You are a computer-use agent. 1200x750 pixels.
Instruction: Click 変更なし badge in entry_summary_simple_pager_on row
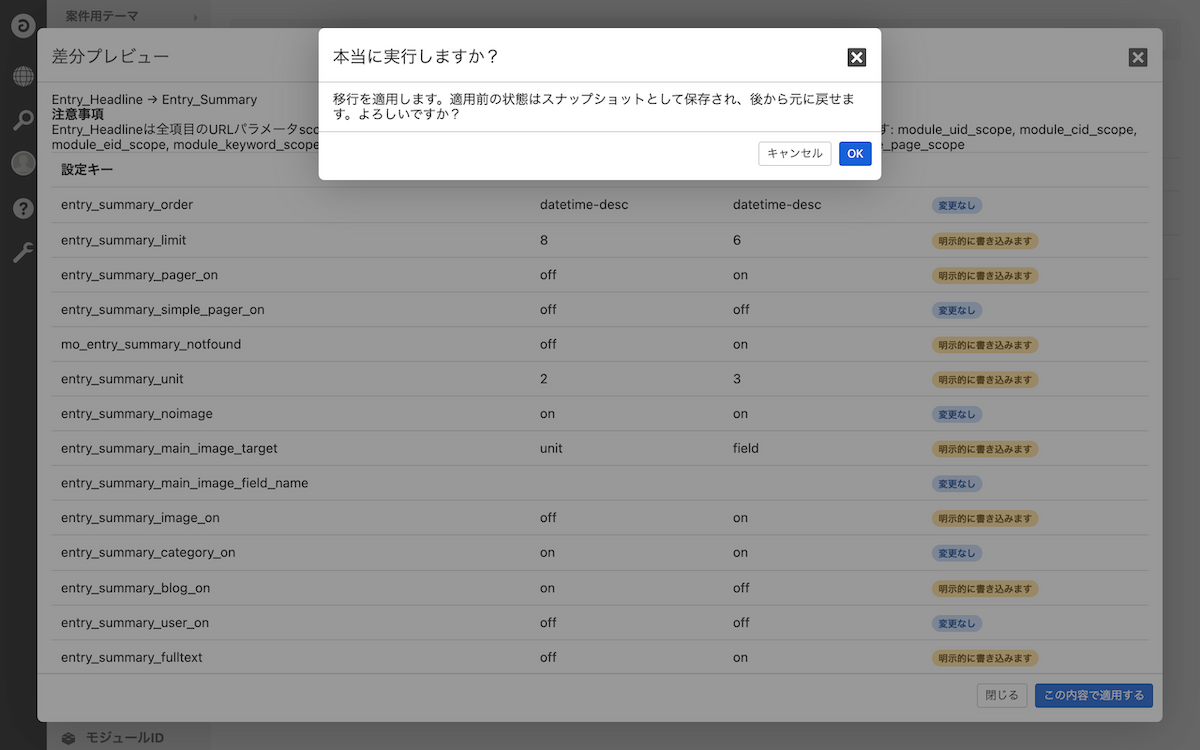point(957,310)
